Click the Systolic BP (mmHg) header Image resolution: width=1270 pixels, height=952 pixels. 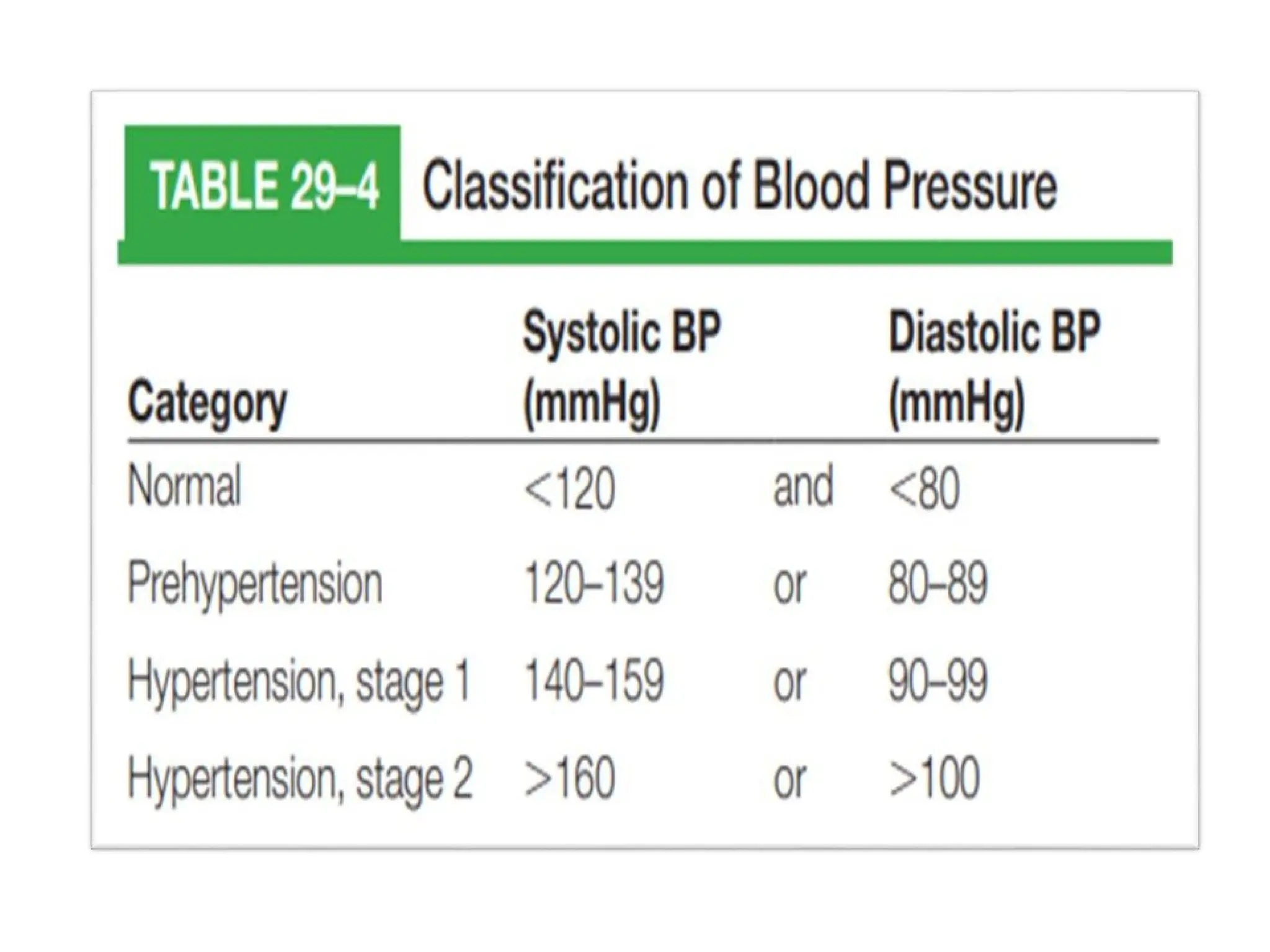[x=621, y=369]
